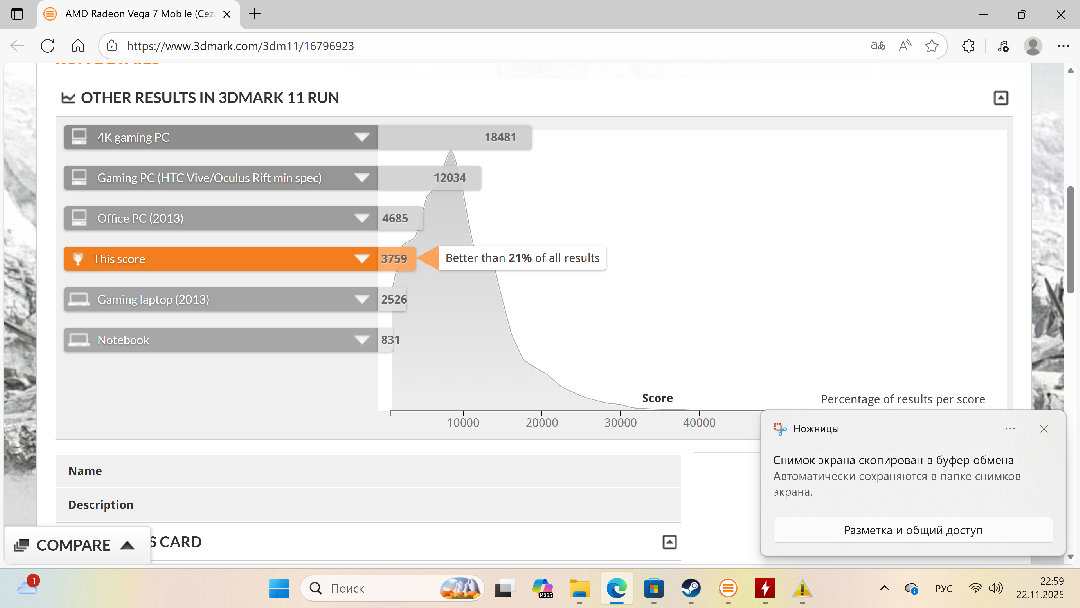Expand the Office PC (2013) dropdown
The width and height of the screenshot is (1080, 608).
[x=362, y=218]
